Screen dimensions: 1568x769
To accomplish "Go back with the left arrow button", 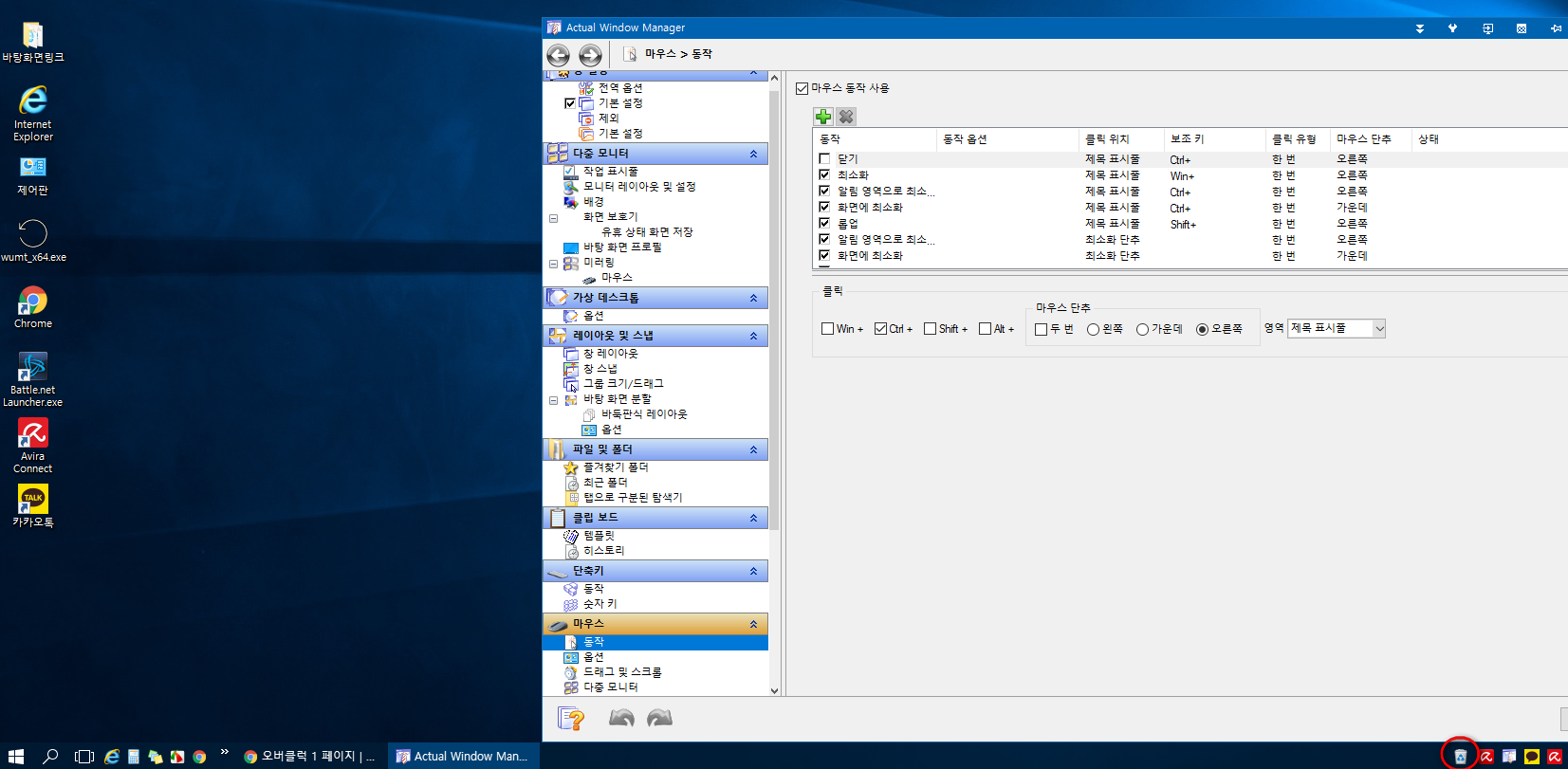I will click(558, 55).
